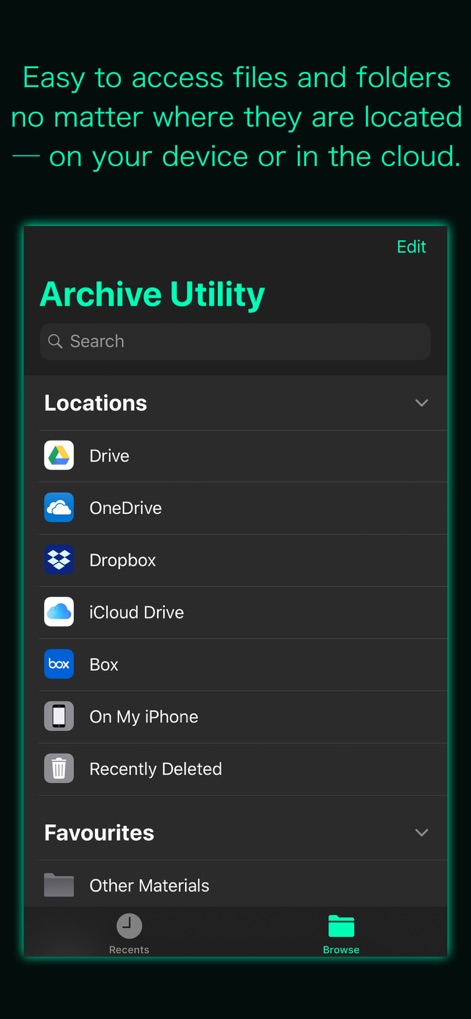Image resolution: width=471 pixels, height=1019 pixels.
Task: Tap the Other Materials folder icon
Action: 58,885
